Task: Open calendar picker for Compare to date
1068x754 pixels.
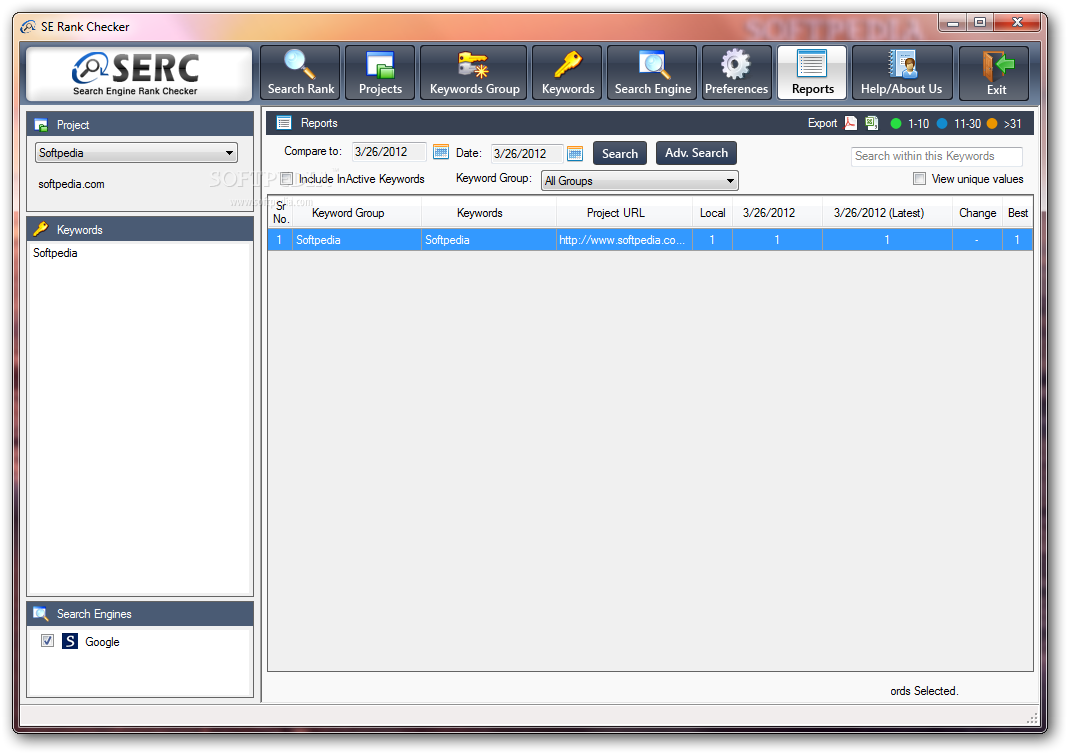Action: (441, 152)
